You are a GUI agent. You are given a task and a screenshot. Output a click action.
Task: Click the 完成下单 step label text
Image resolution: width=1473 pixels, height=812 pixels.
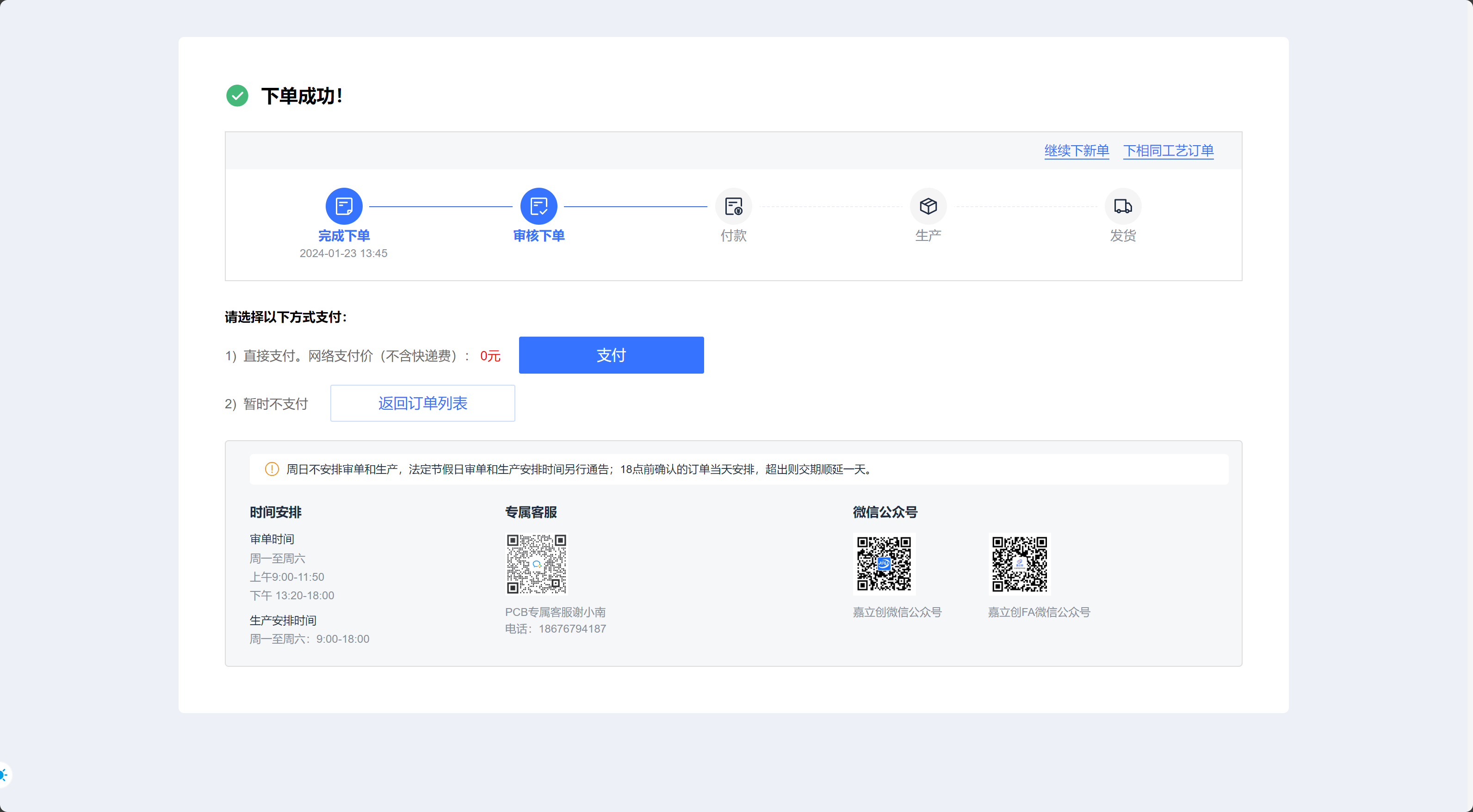tap(344, 235)
